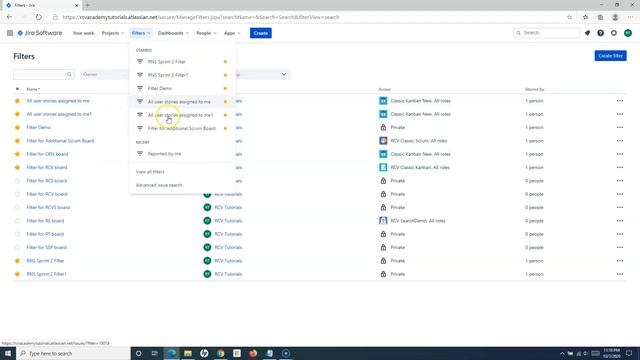Screen dimensions: 640x360
Task: Click owner avatar in Filter for RCVS board row
Action: (207, 207)
